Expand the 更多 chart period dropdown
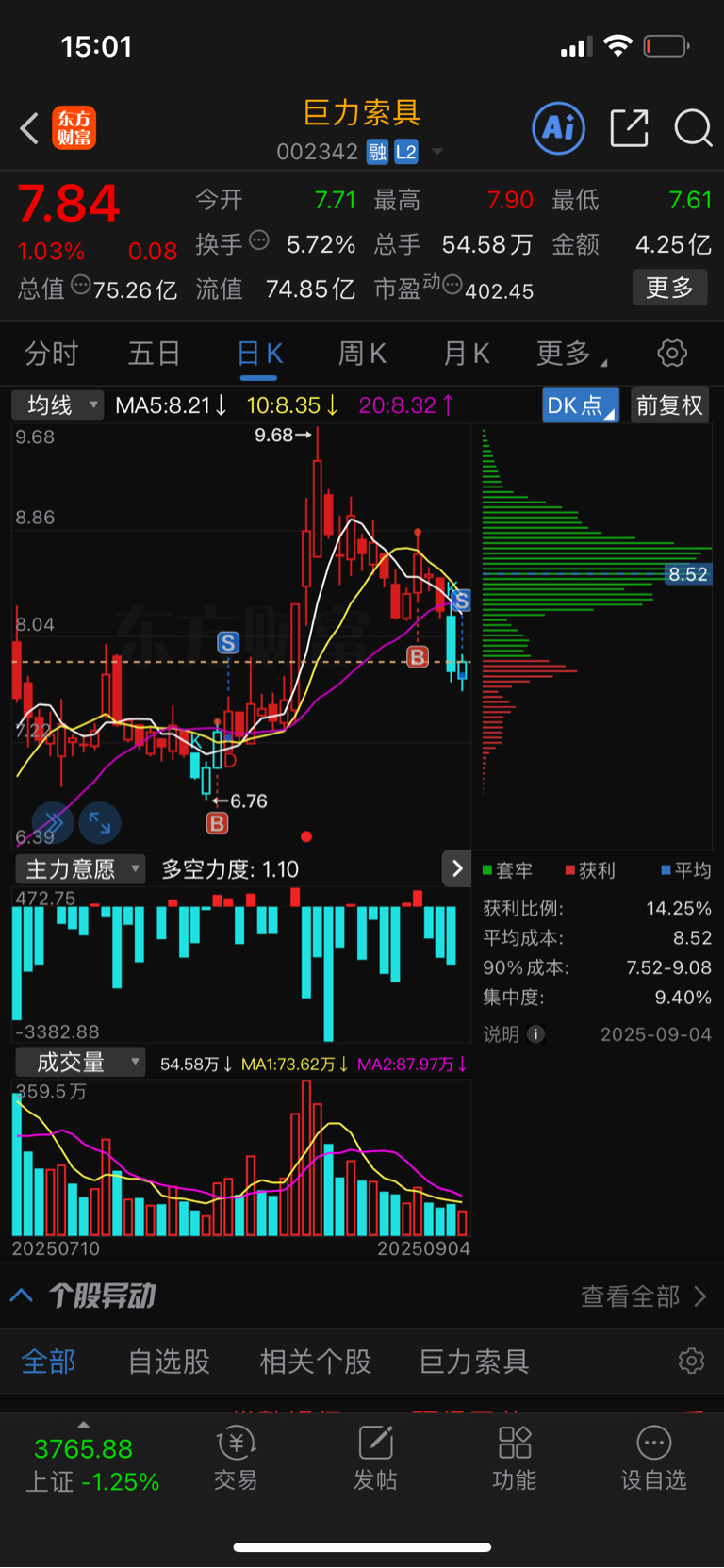Viewport: 724px width, 1568px height. (571, 354)
